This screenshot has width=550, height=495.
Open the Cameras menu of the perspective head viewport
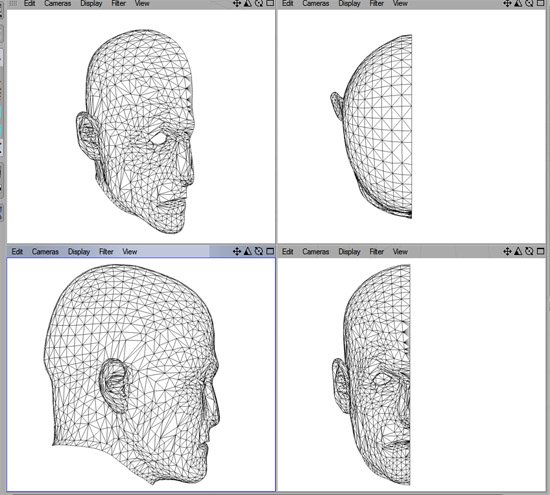coord(58,4)
